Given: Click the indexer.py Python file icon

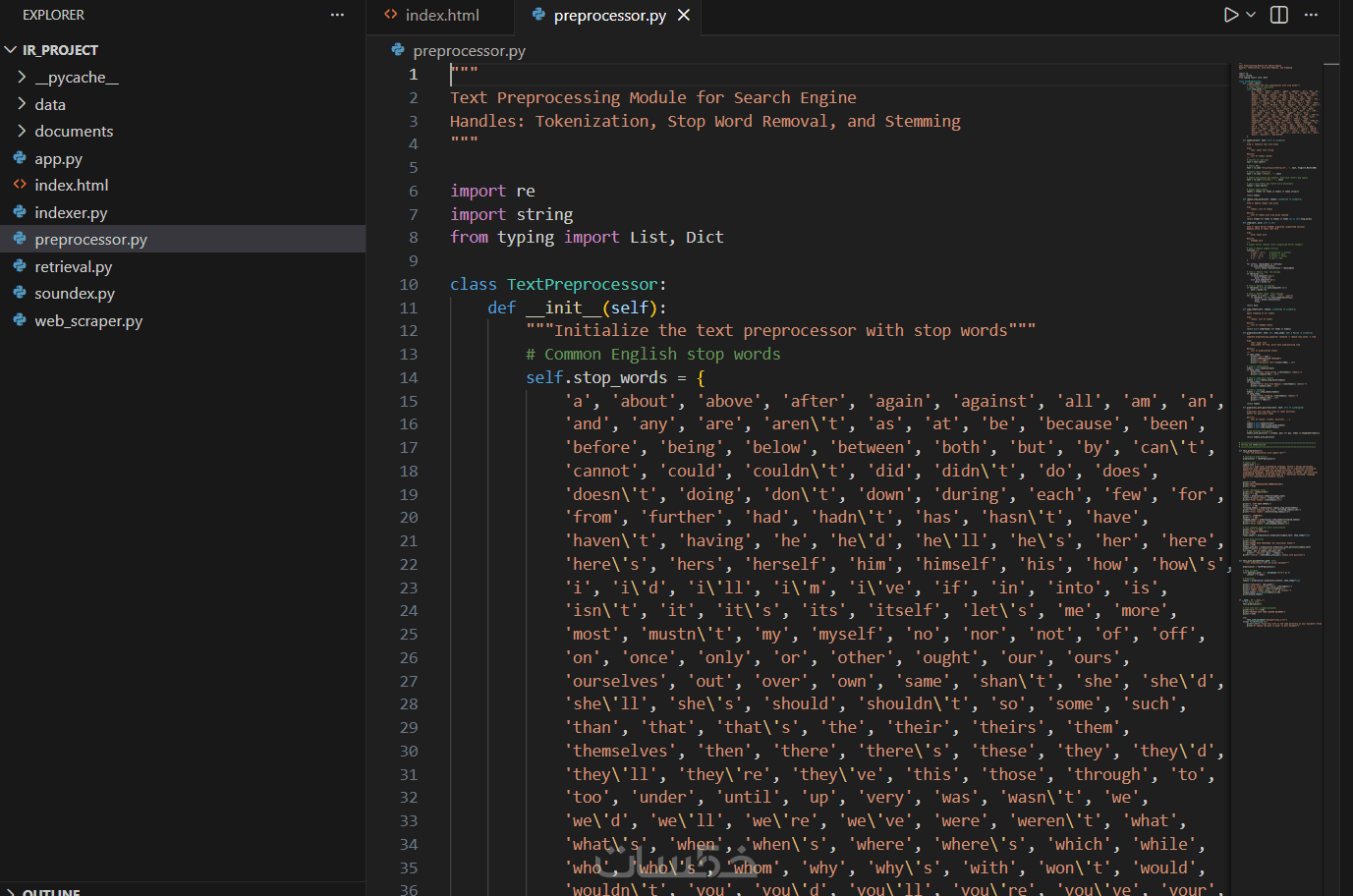Looking at the screenshot, I should 20,212.
